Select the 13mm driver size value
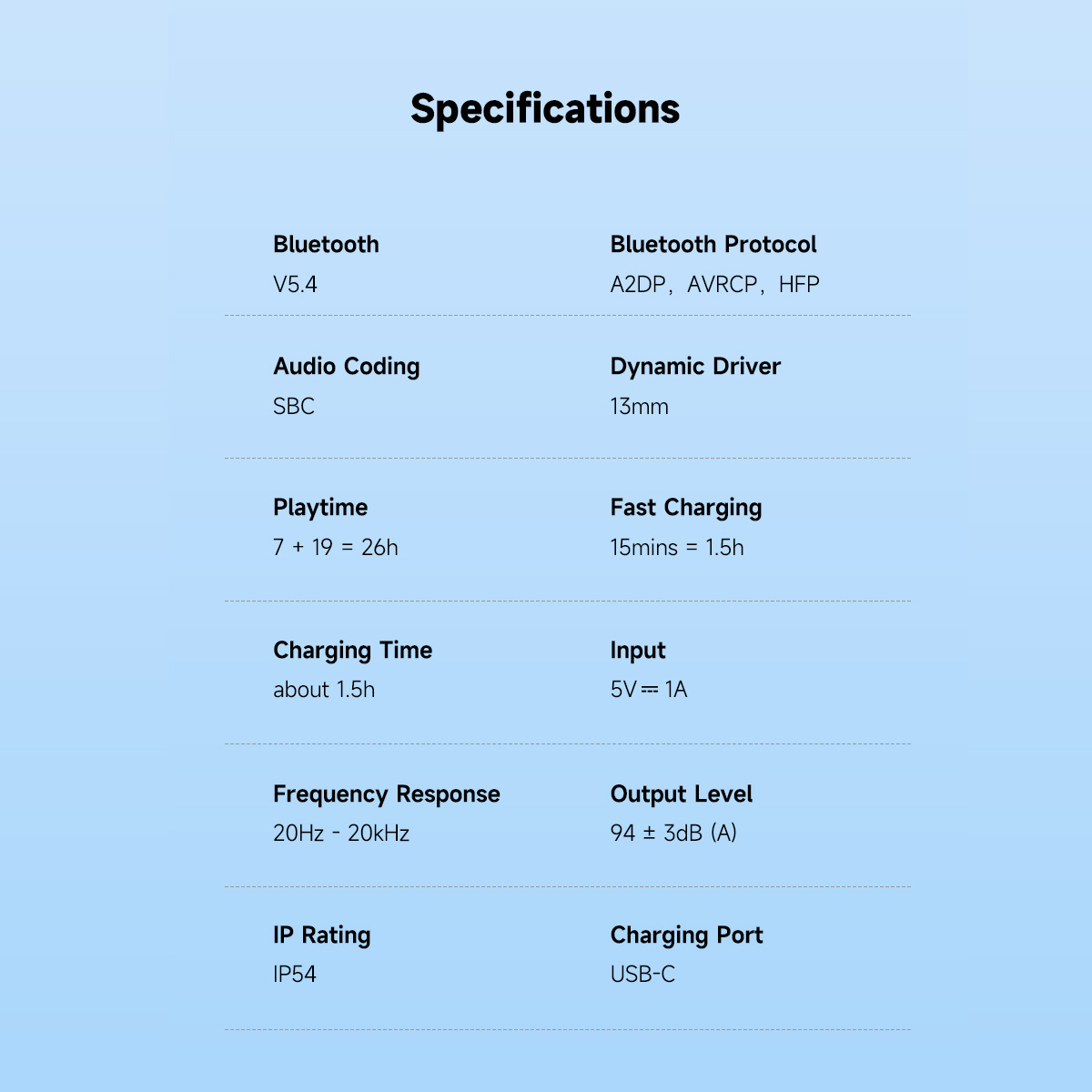Viewport: 1092px width, 1092px height. (639, 407)
